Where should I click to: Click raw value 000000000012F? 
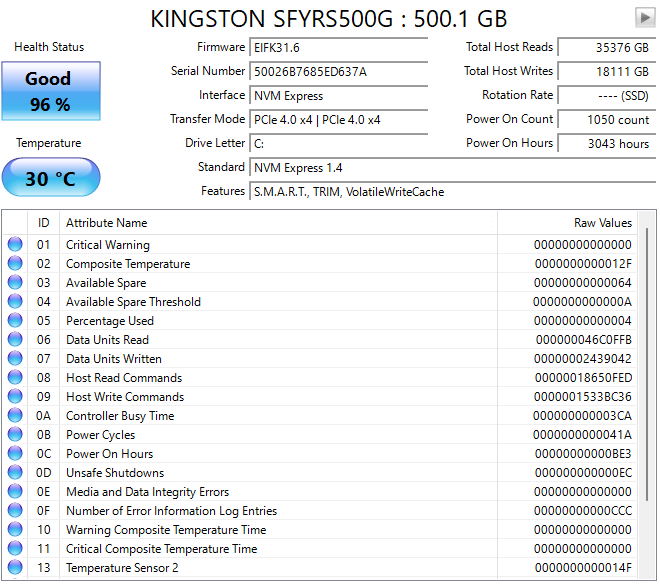click(x=583, y=263)
